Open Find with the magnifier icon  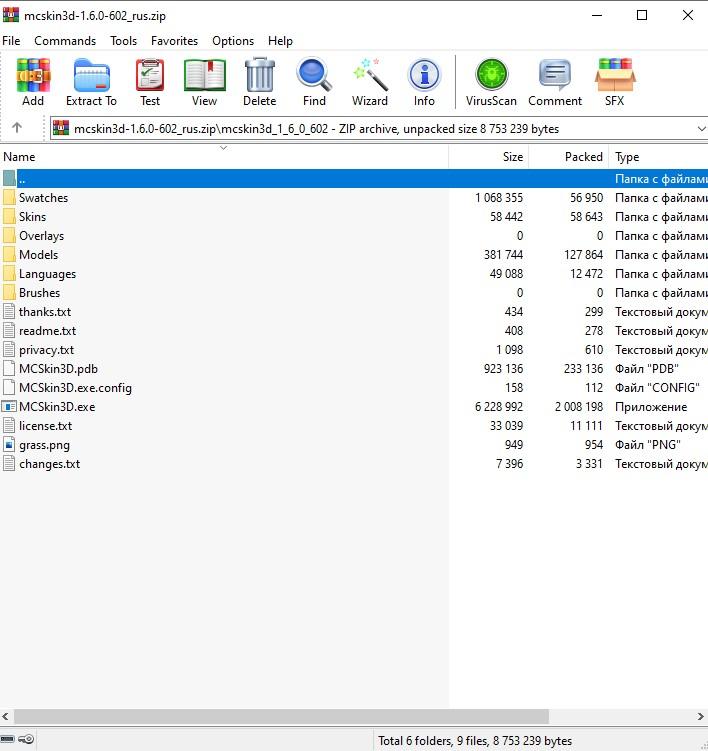(x=314, y=75)
